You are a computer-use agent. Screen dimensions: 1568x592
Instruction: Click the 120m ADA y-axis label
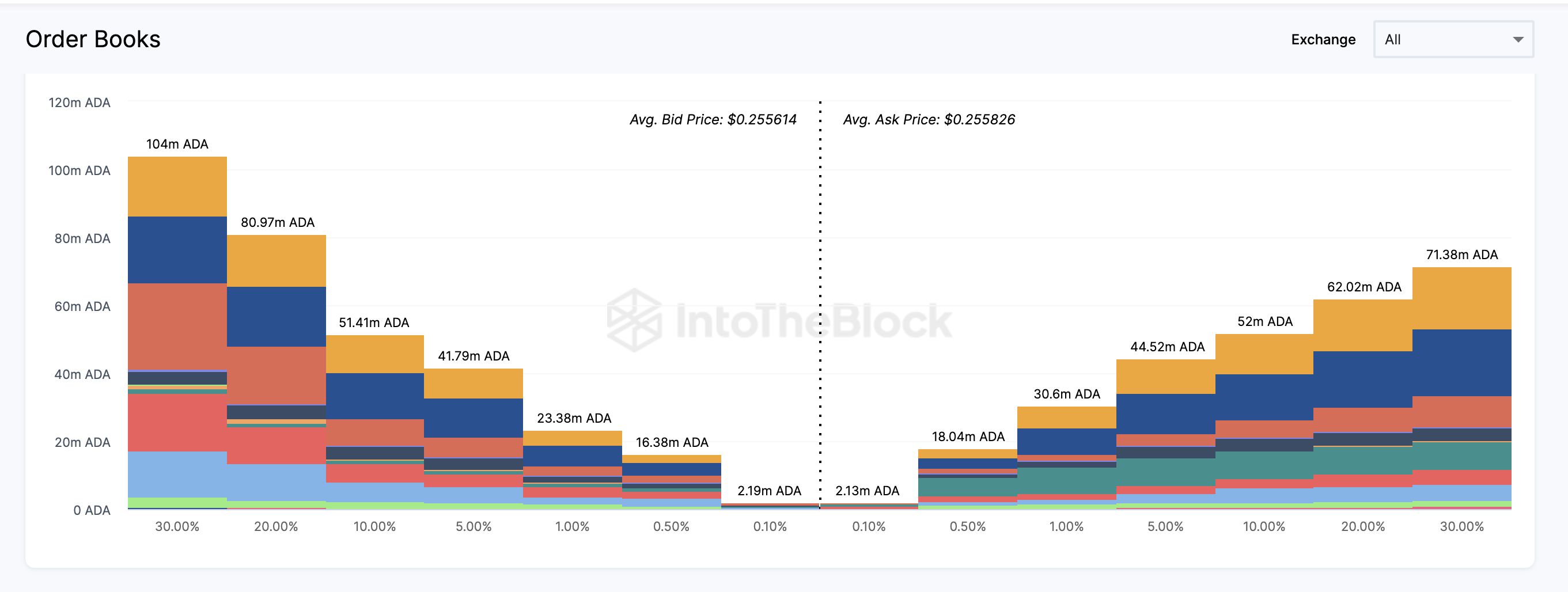79,103
